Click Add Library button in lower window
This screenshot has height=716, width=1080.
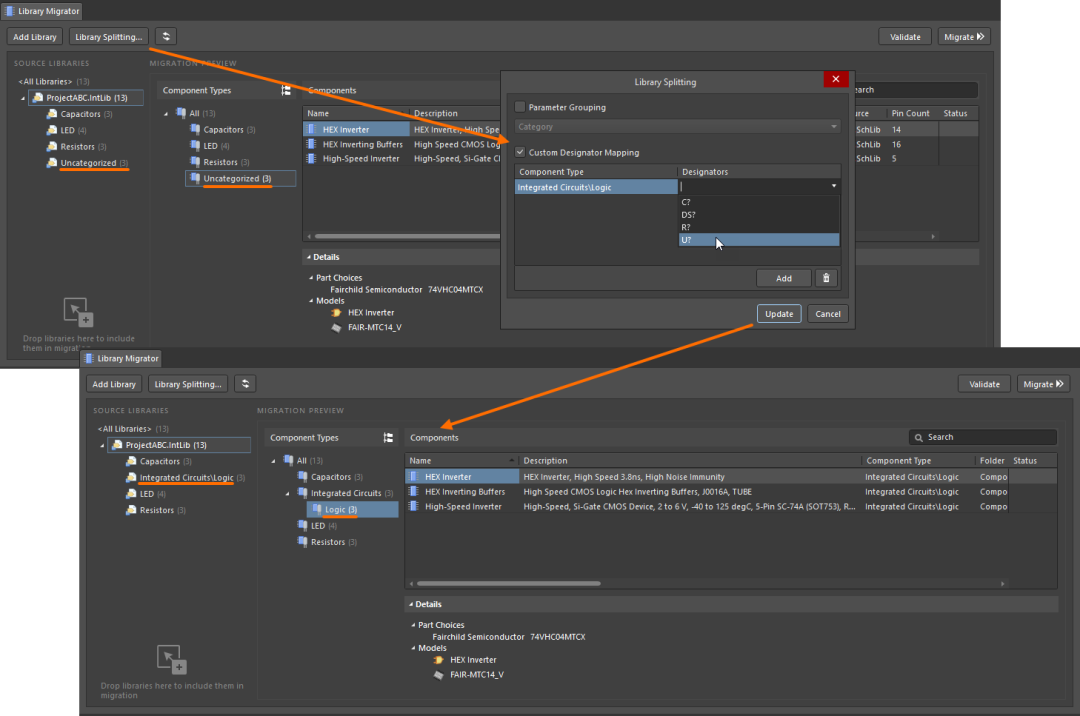(114, 384)
